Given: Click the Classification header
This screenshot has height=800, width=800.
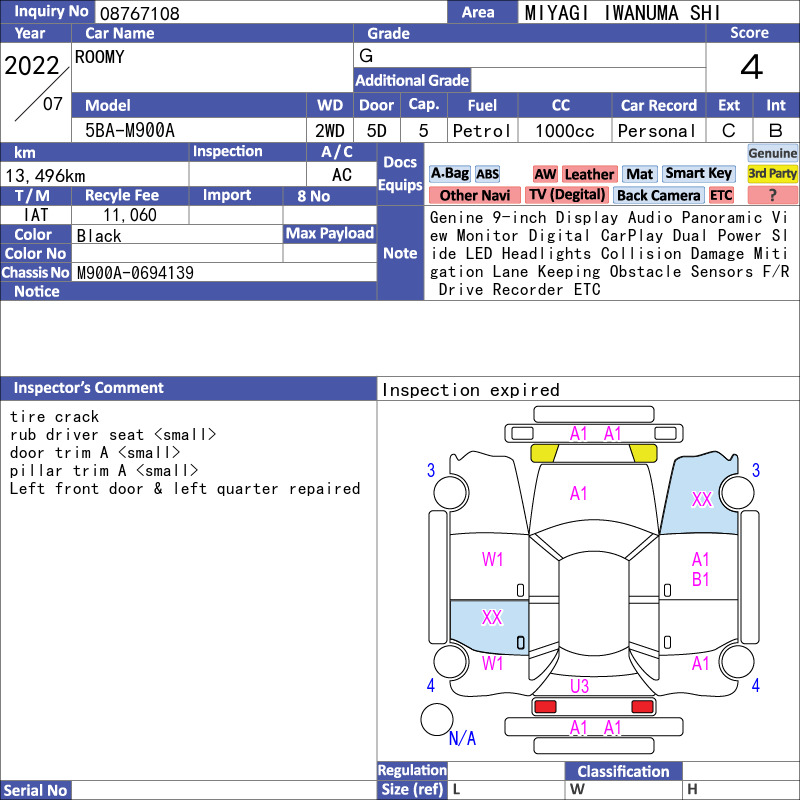Looking at the screenshot, I should tap(623, 771).
